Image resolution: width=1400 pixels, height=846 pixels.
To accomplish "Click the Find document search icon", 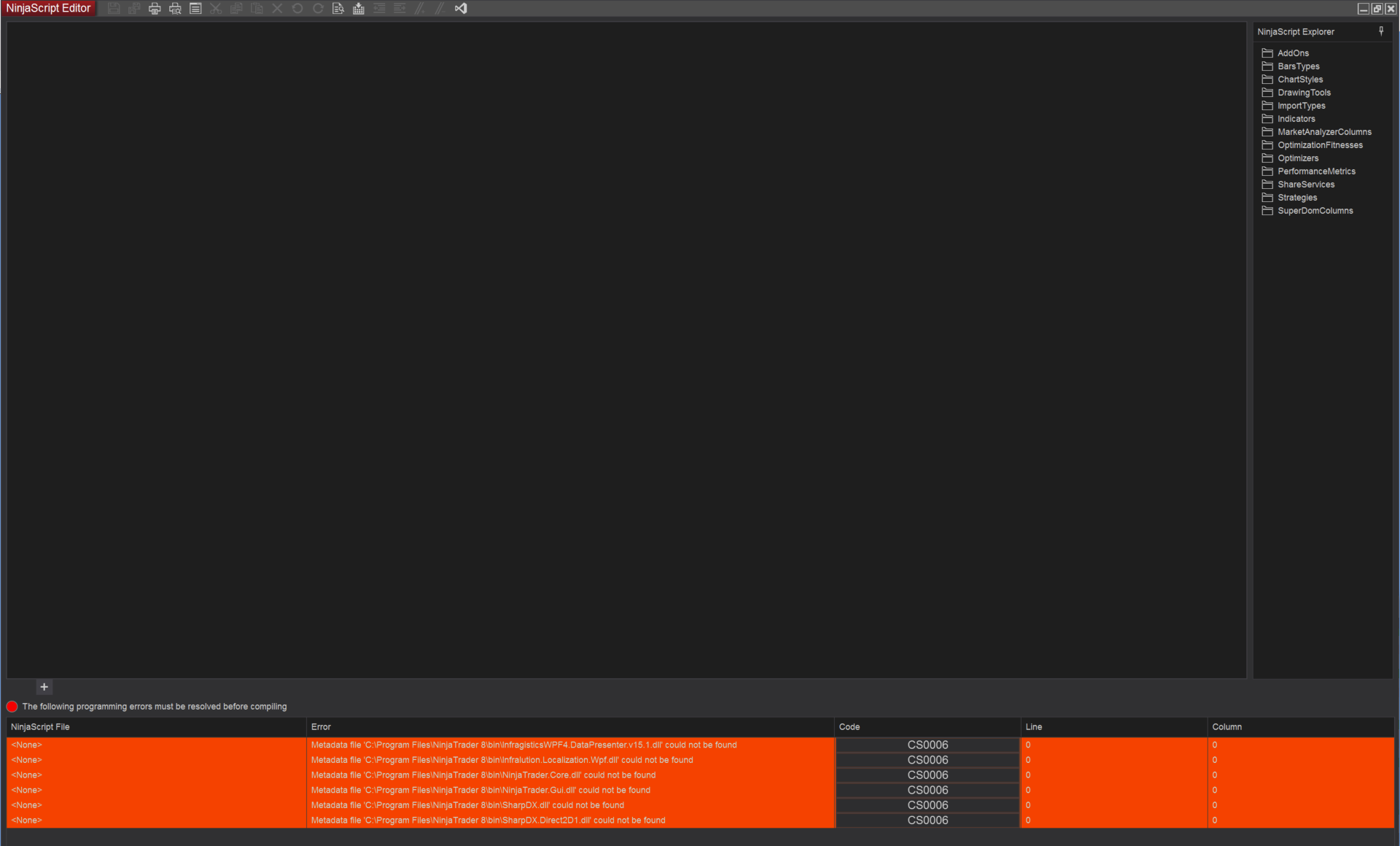I will pos(338,9).
